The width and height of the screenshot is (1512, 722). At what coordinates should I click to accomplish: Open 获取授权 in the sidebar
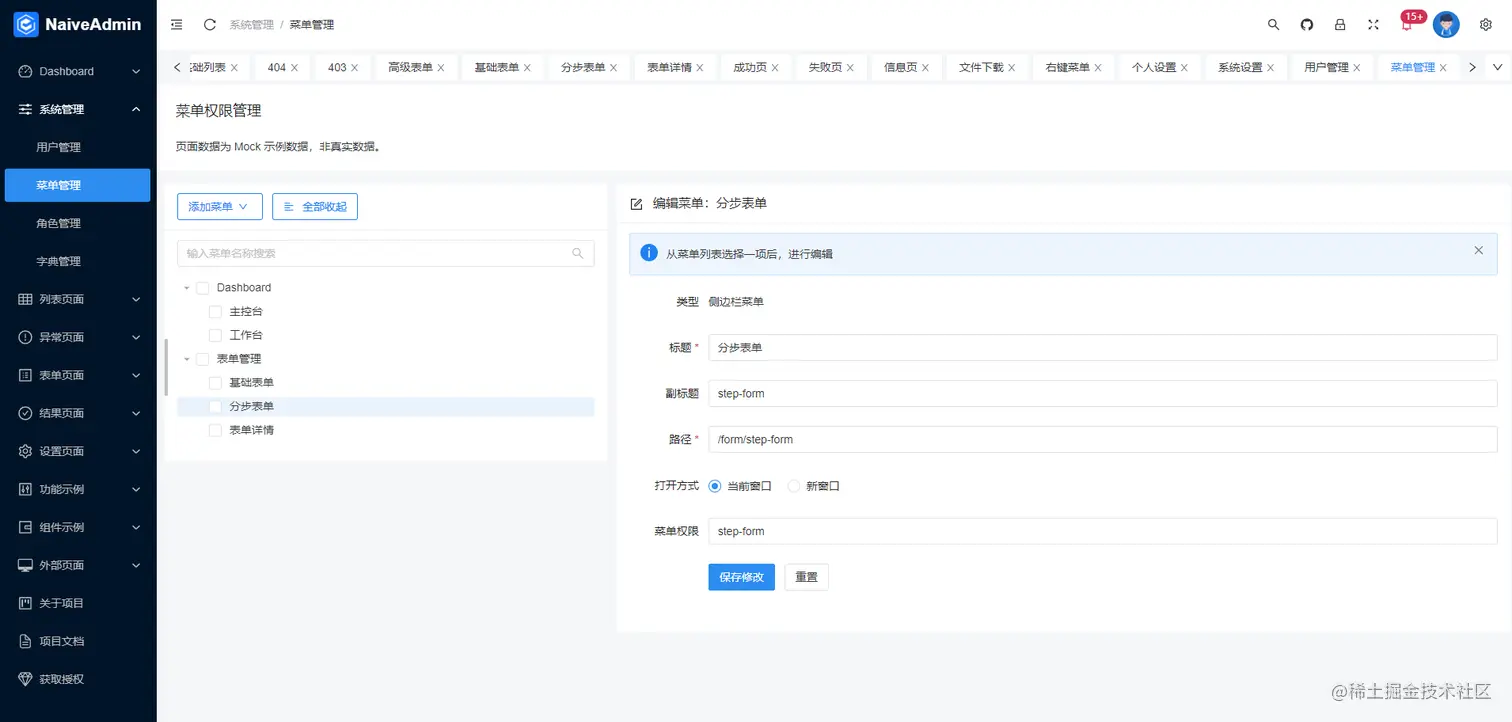(78, 679)
